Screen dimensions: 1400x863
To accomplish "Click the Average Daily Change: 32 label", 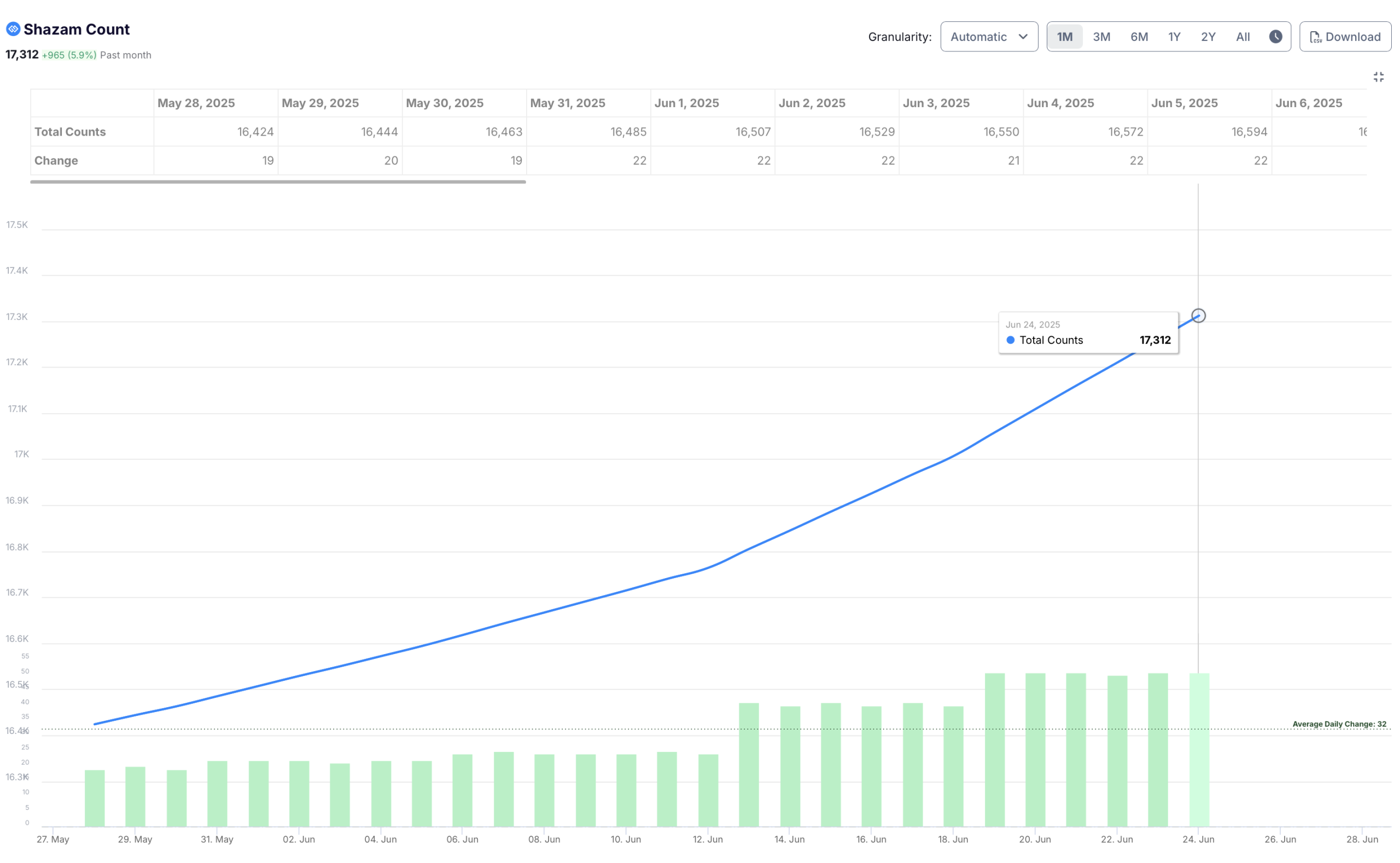I will click(x=1339, y=724).
